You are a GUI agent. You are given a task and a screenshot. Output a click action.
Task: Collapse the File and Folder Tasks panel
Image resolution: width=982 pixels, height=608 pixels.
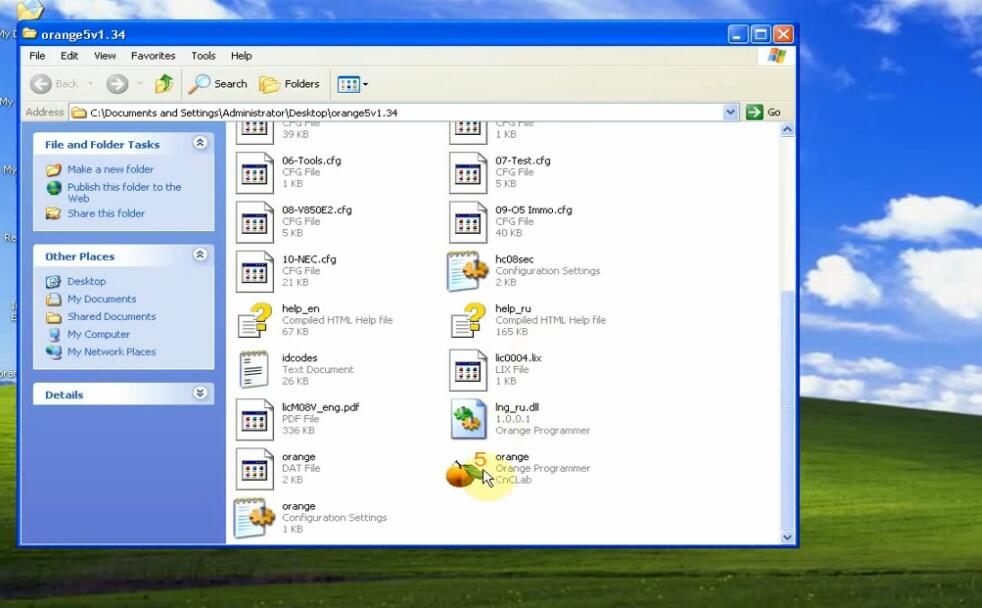pos(200,143)
